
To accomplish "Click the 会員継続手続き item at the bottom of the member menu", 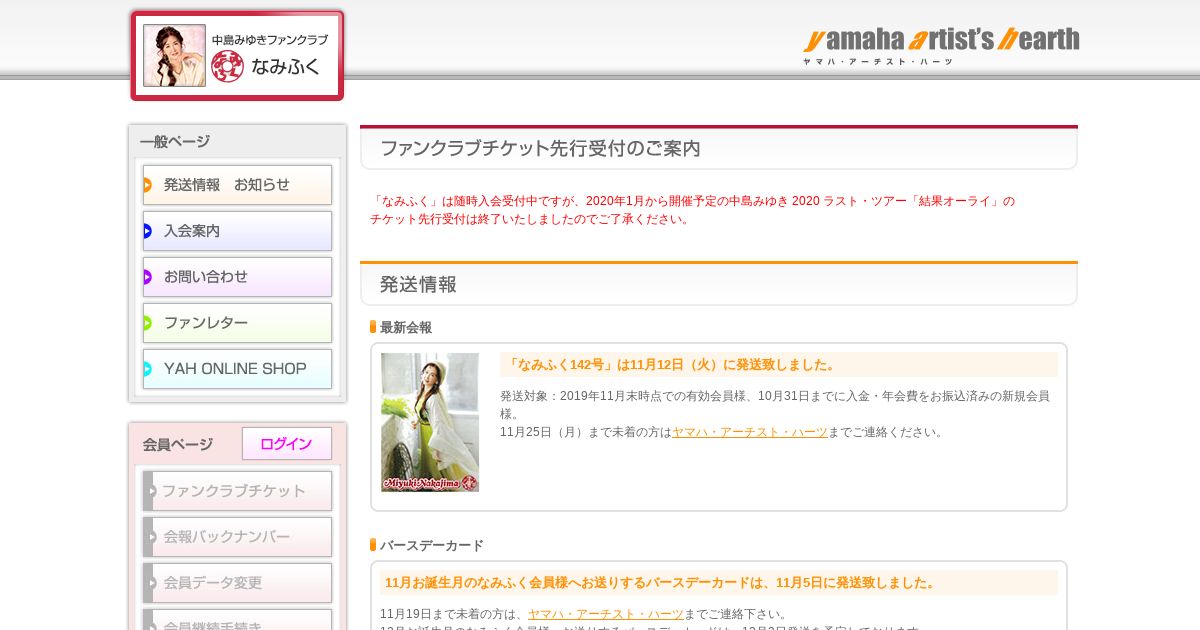I will coord(237,620).
